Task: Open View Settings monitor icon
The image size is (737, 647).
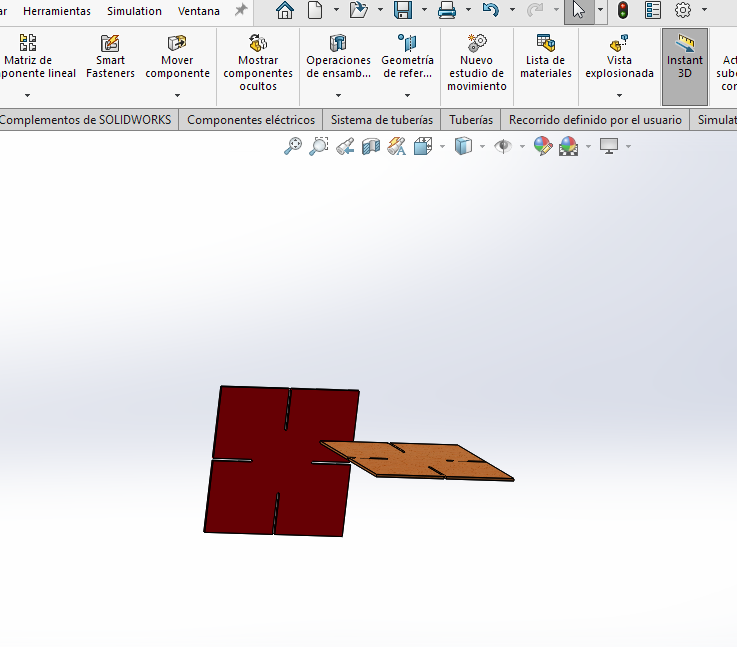Action: (x=609, y=146)
